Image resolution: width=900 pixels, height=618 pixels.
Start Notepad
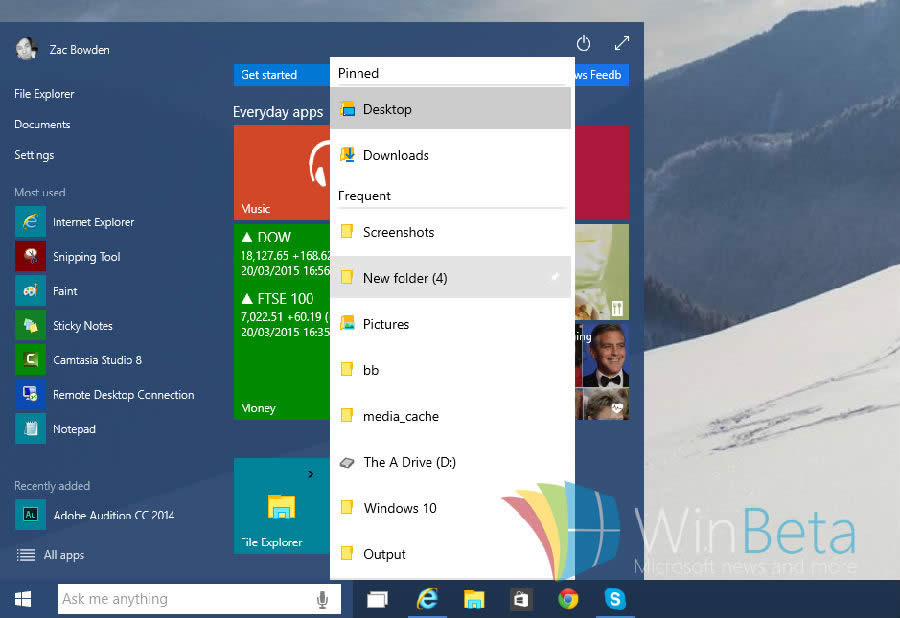pos(73,428)
